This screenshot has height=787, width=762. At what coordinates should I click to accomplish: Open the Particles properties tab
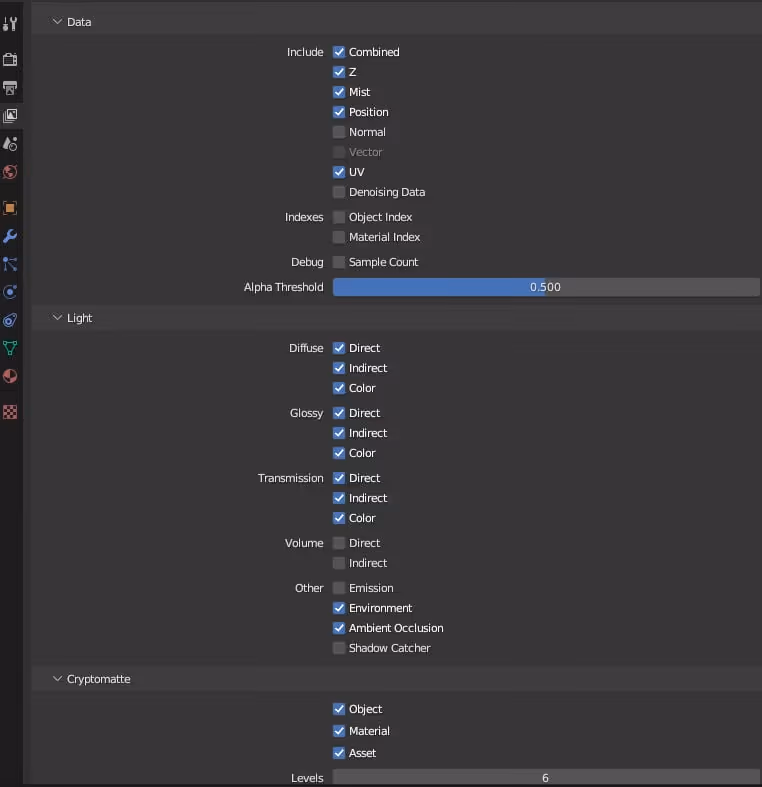(10, 264)
